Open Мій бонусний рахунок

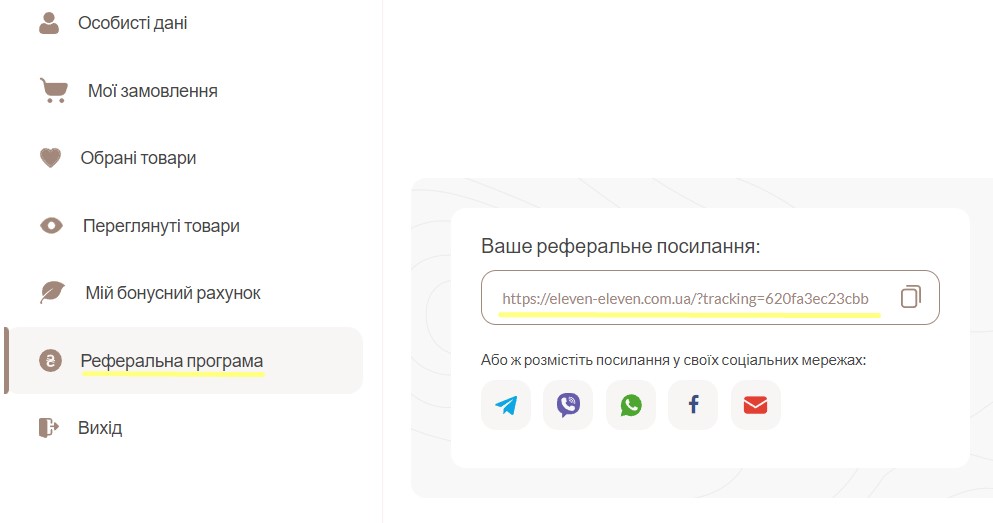(173, 293)
